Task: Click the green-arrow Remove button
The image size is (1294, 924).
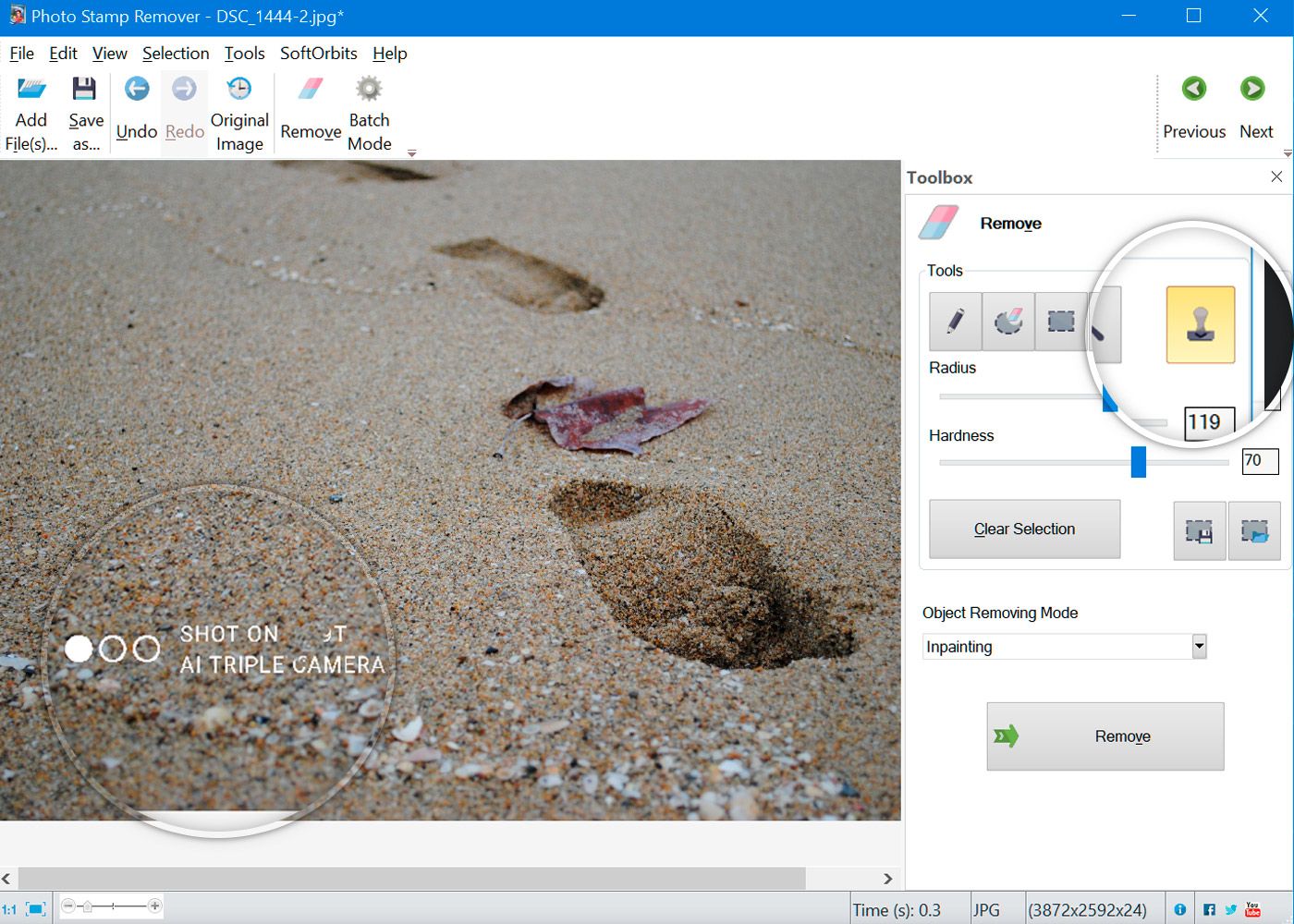Action: (x=1105, y=736)
